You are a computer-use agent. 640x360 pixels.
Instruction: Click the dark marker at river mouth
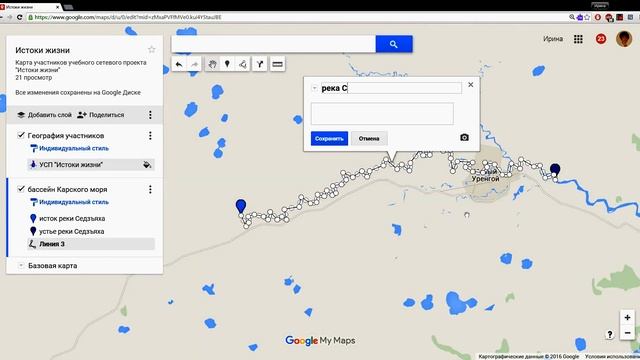pos(555,170)
